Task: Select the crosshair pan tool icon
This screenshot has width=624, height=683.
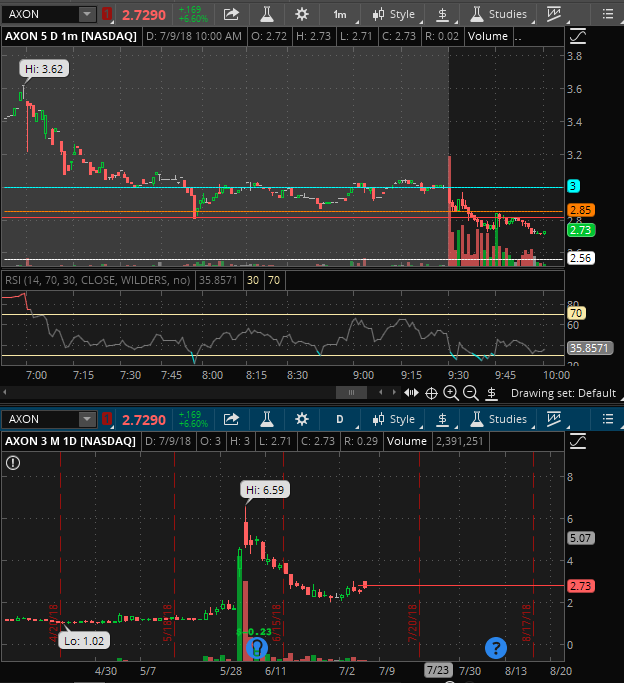Action: click(x=431, y=393)
